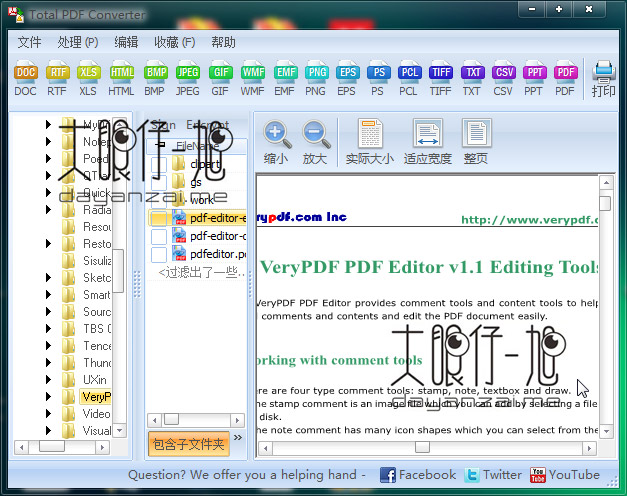627x496 pixels.
Task: Convert to JPEG format
Action: click(x=188, y=79)
